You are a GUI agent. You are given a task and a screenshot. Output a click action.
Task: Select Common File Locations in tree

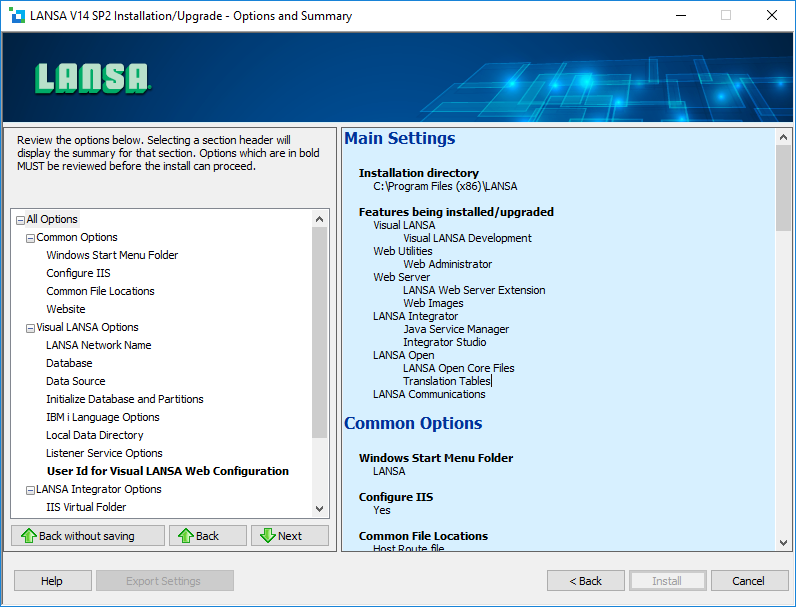(x=101, y=291)
